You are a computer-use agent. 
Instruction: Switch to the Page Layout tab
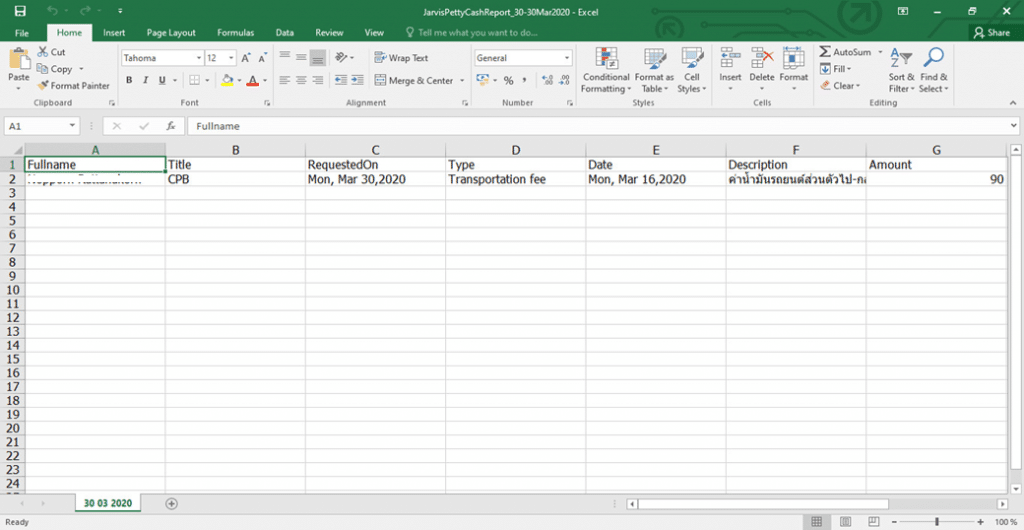pyautogui.click(x=171, y=33)
